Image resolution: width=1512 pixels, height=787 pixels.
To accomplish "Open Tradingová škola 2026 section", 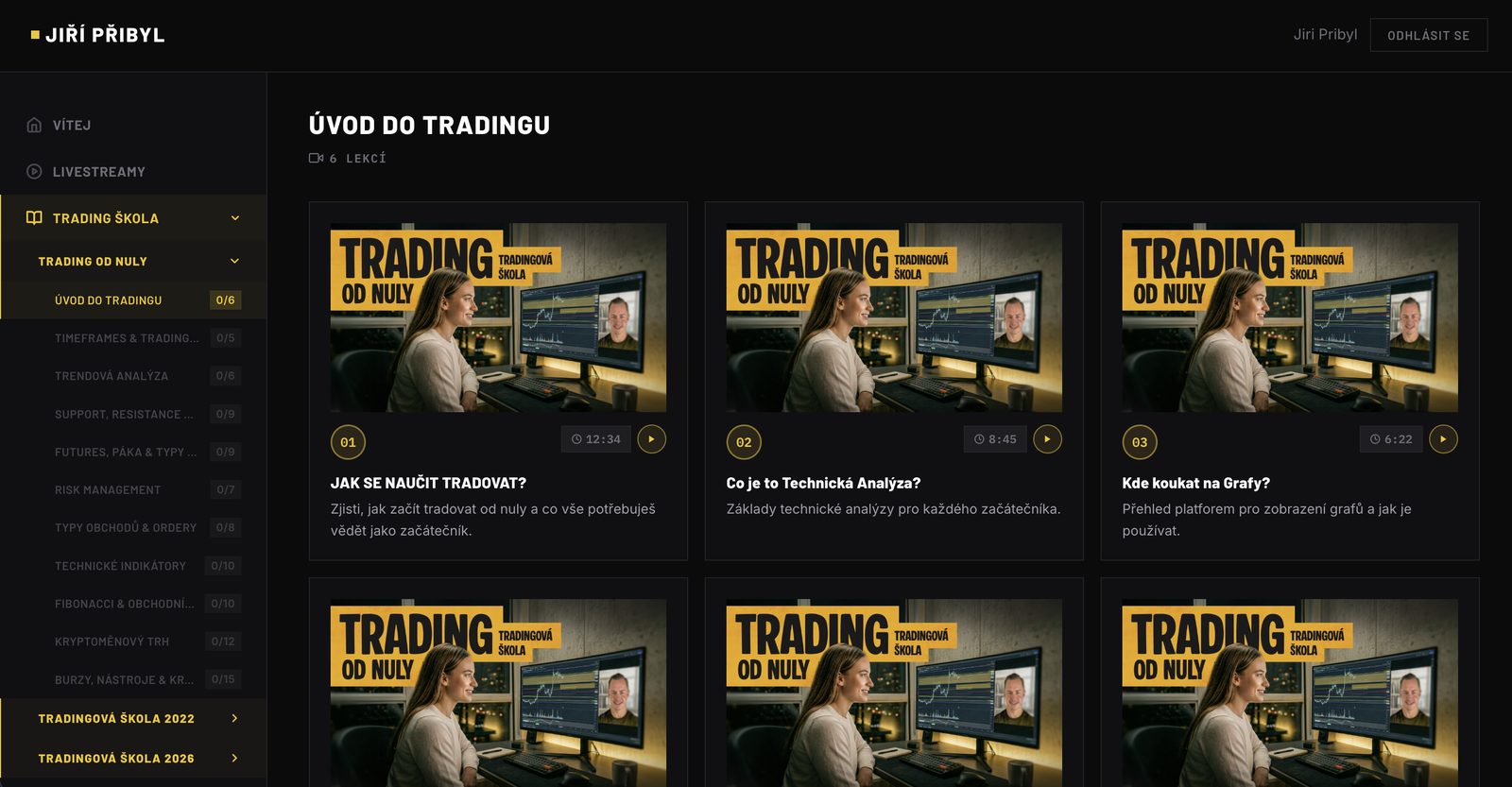I will click(133, 759).
